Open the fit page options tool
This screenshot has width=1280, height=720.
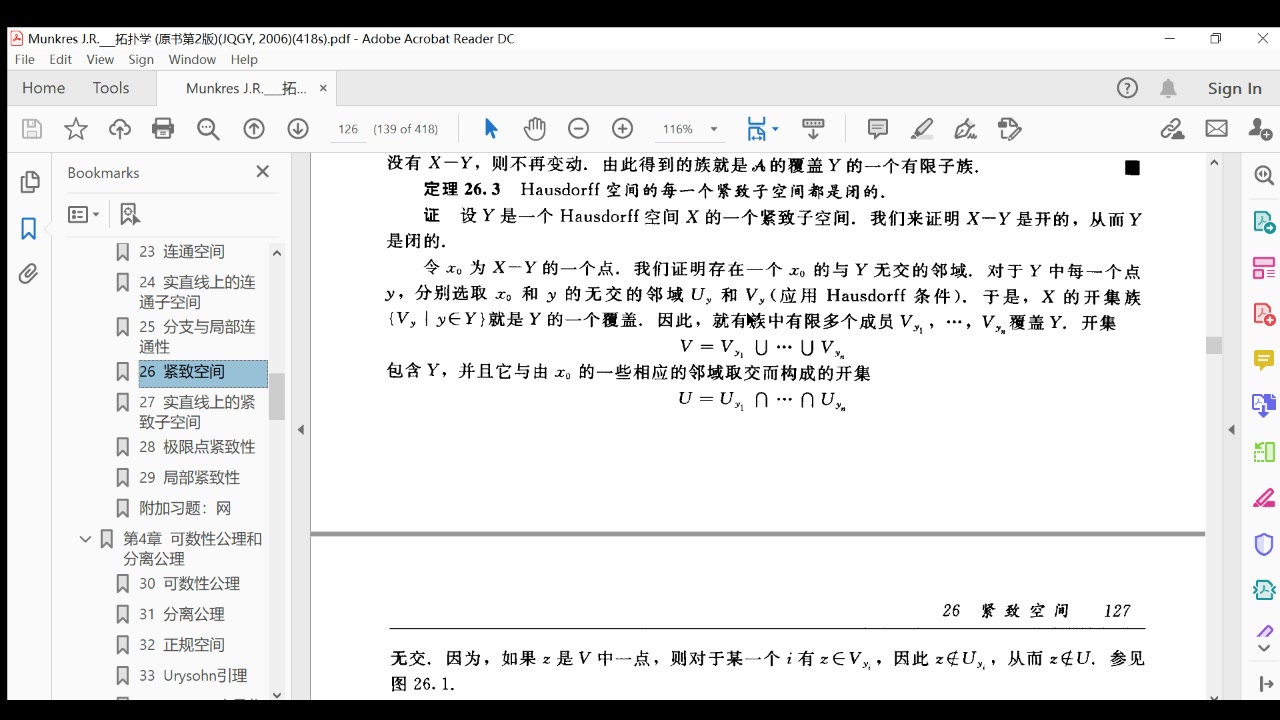pos(757,129)
